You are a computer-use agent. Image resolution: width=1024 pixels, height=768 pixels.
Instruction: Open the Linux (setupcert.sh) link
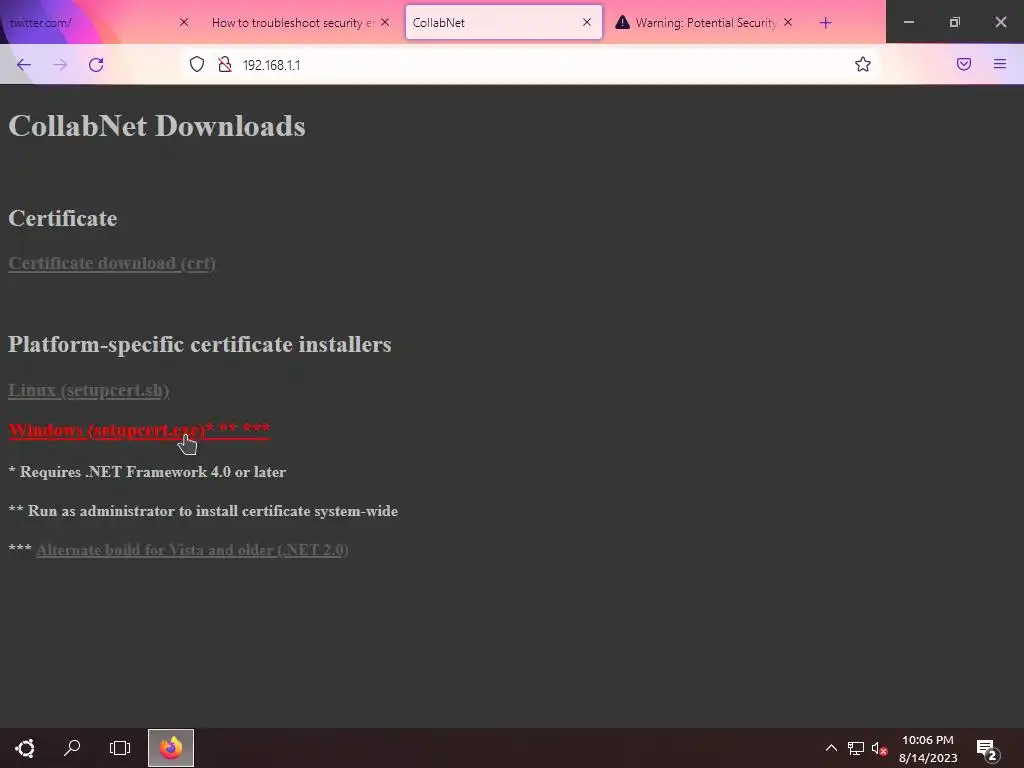tap(89, 390)
